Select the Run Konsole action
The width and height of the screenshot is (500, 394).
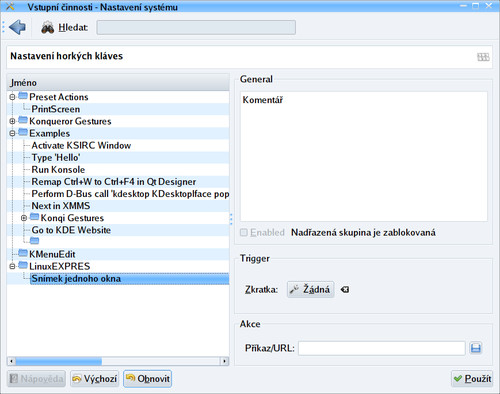click(58, 169)
